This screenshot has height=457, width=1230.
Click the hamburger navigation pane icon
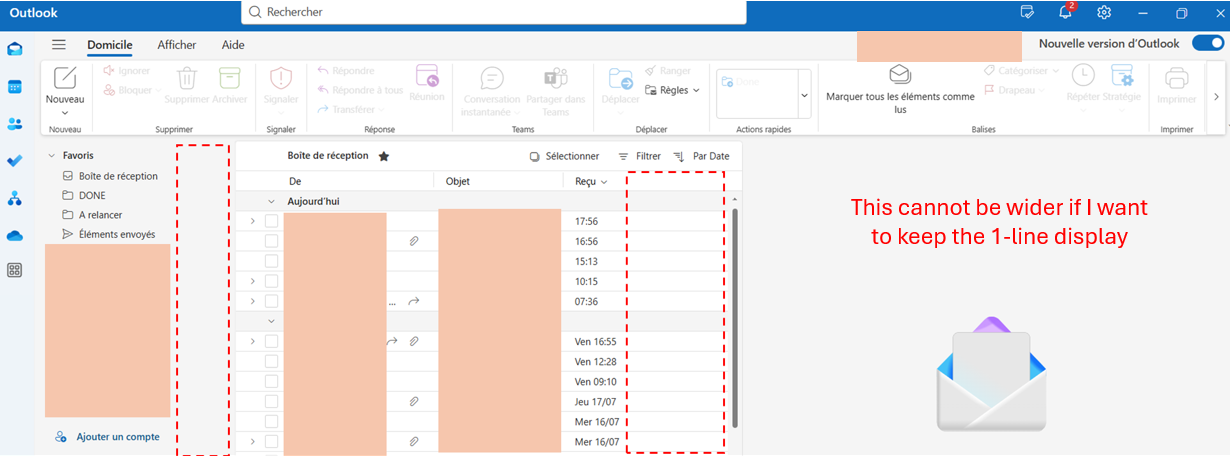pos(59,45)
